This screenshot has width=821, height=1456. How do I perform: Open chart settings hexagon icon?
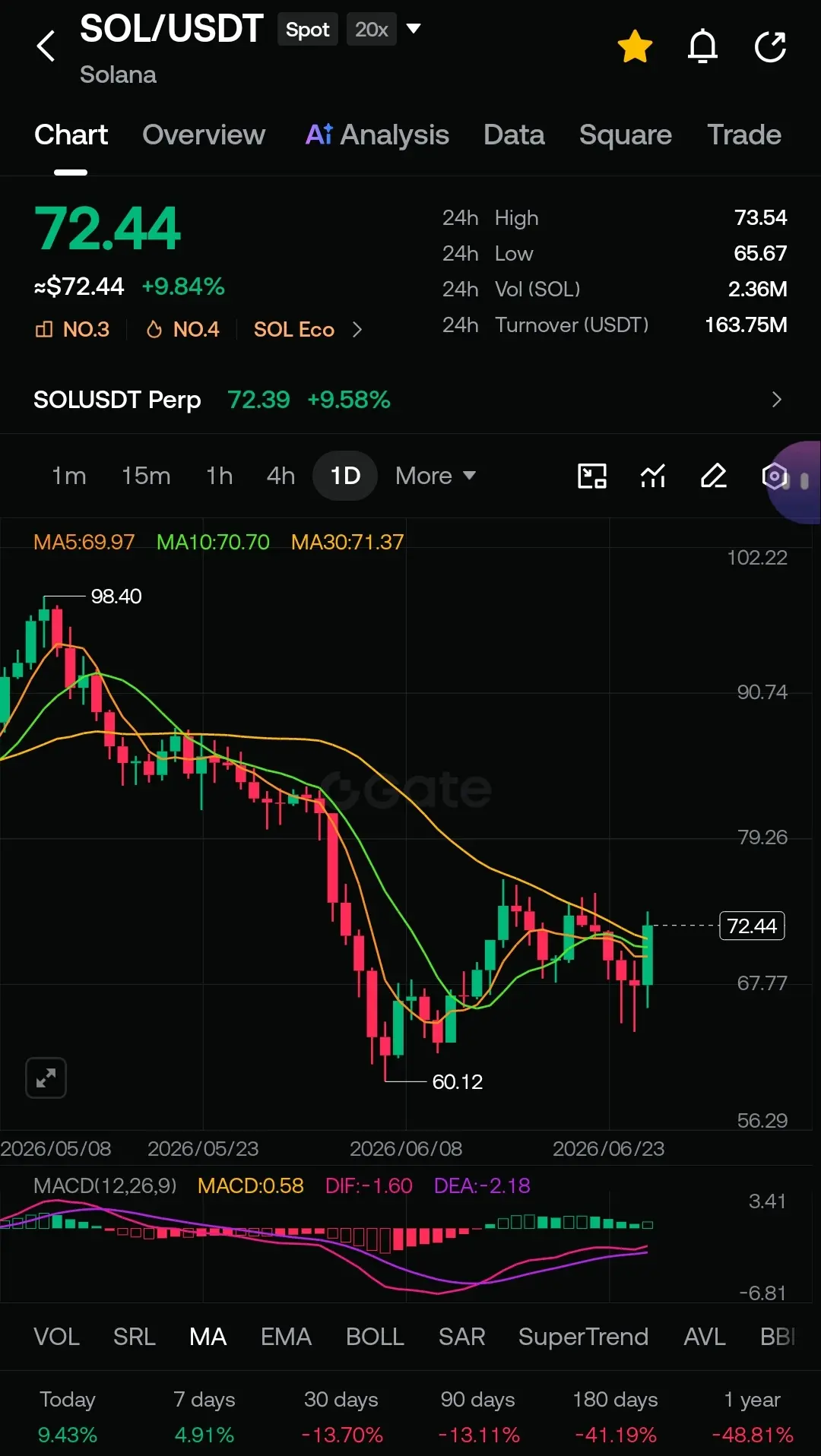pyautogui.click(x=774, y=476)
